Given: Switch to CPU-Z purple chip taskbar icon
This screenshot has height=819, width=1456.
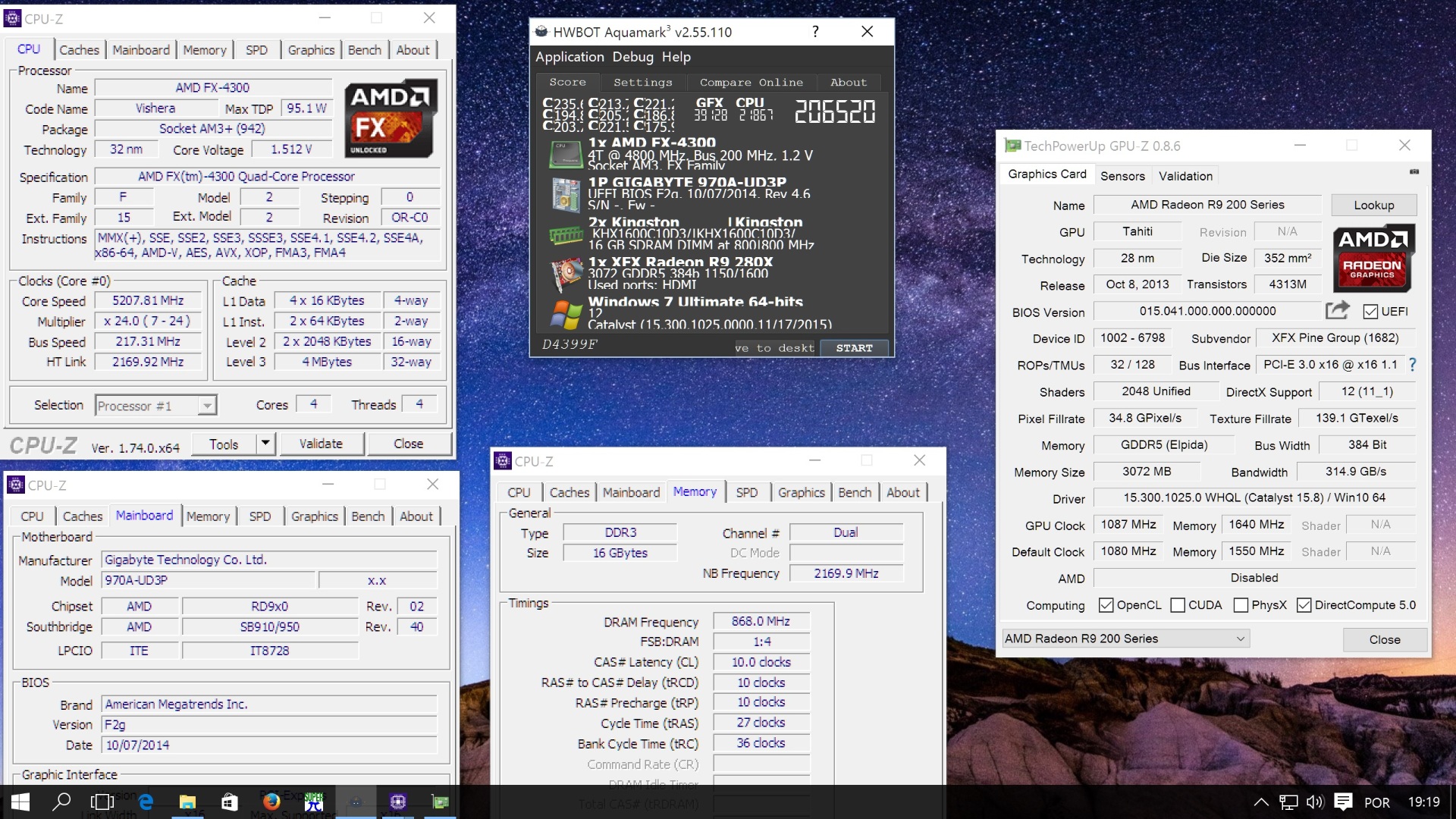Looking at the screenshot, I should 398,802.
